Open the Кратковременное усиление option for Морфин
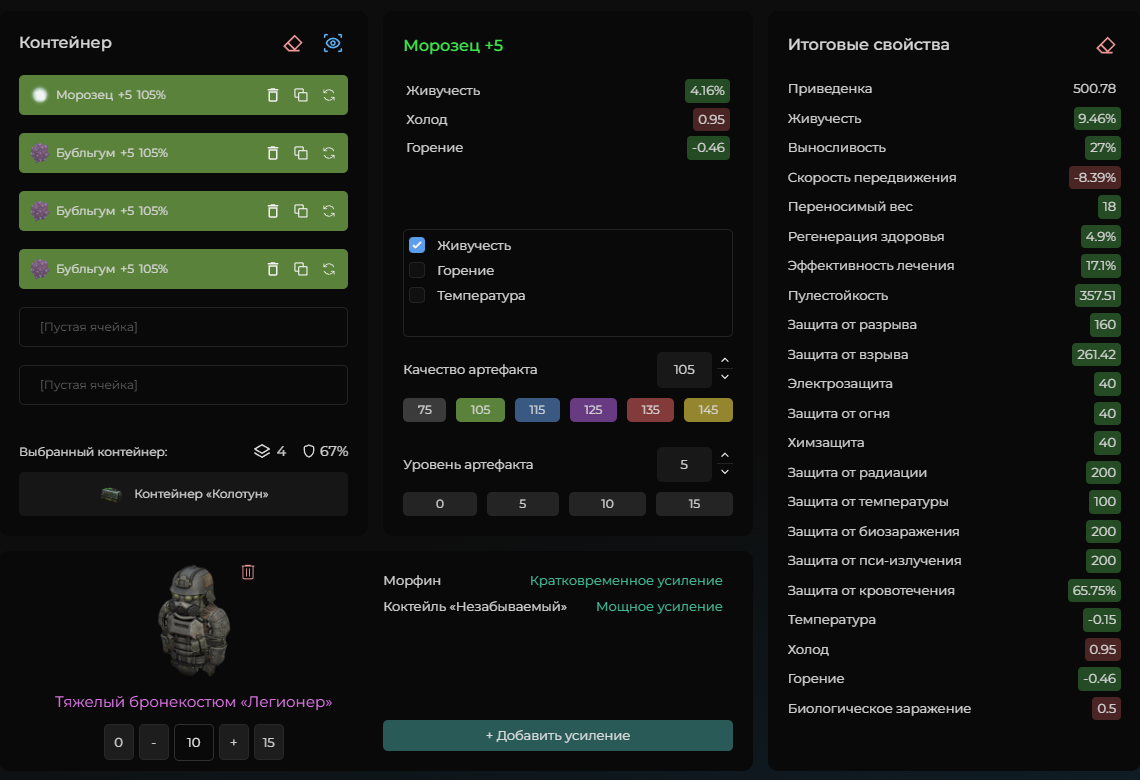1140x780 pixels. click(626, 581)
